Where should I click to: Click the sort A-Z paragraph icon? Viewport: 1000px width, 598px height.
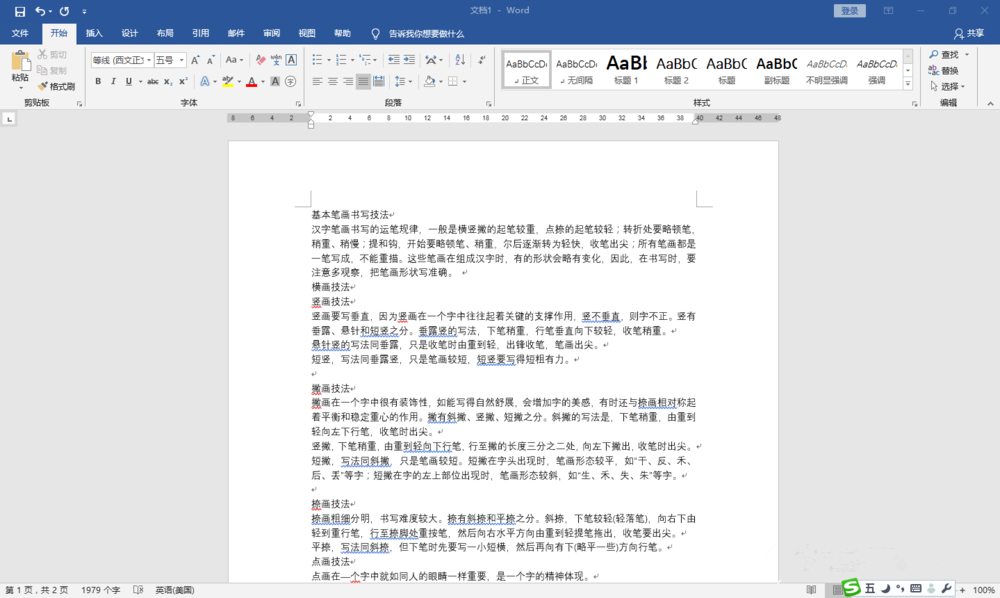459,60
